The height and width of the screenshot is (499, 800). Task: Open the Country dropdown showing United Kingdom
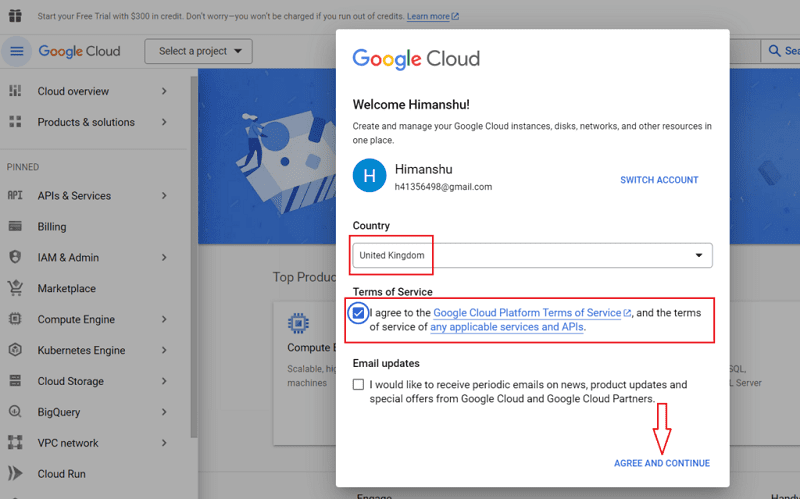tap(532, 255)
